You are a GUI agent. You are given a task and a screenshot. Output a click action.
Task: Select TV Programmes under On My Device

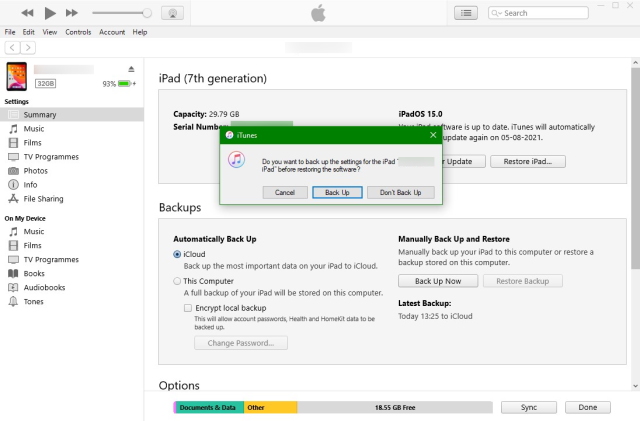click(72, 260)
